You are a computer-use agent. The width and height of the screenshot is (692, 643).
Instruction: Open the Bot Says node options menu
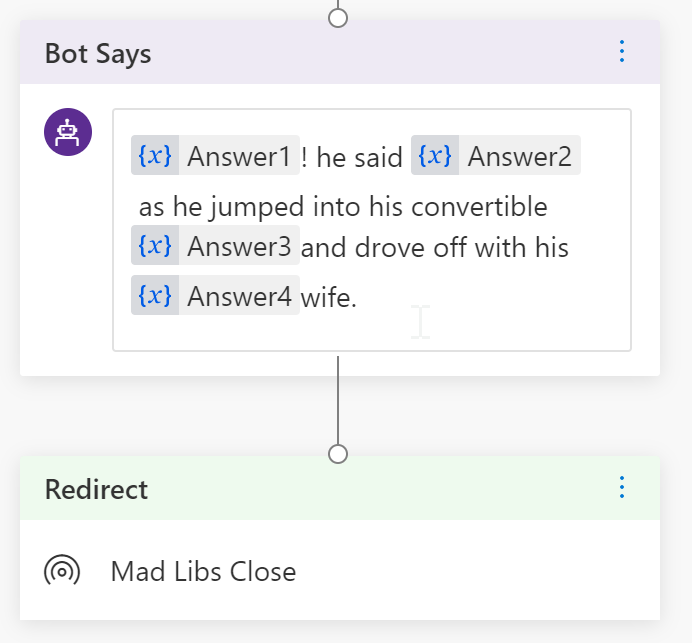pyautogui.click(x=622, y=52)
